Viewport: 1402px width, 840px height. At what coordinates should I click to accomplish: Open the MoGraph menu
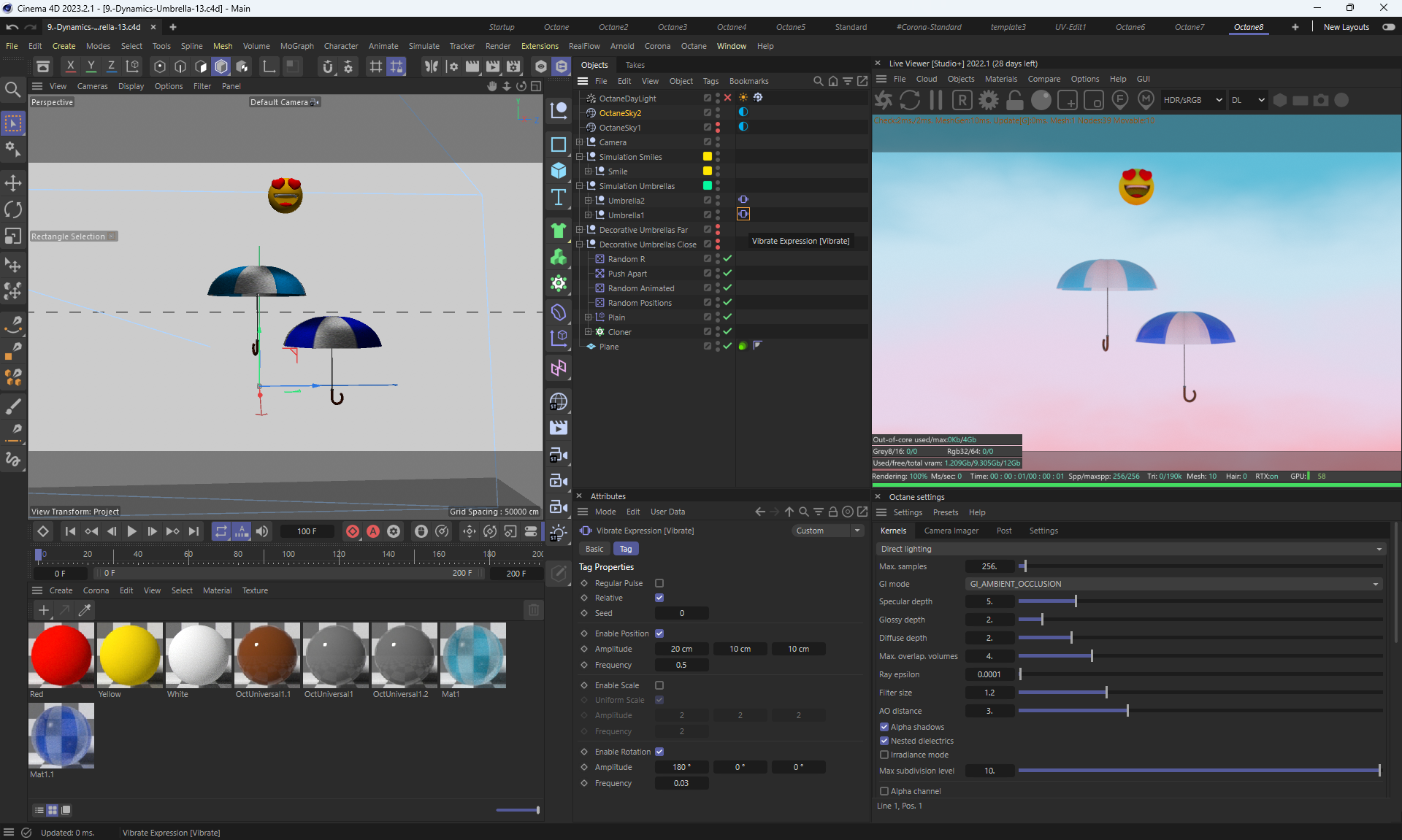click(296, 46)
